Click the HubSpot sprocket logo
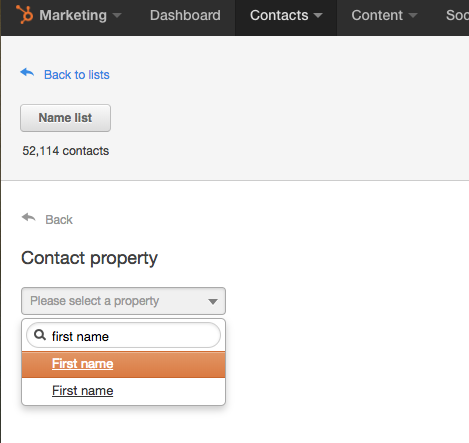The height and width of the screenshot is (443, 469). 25,15
